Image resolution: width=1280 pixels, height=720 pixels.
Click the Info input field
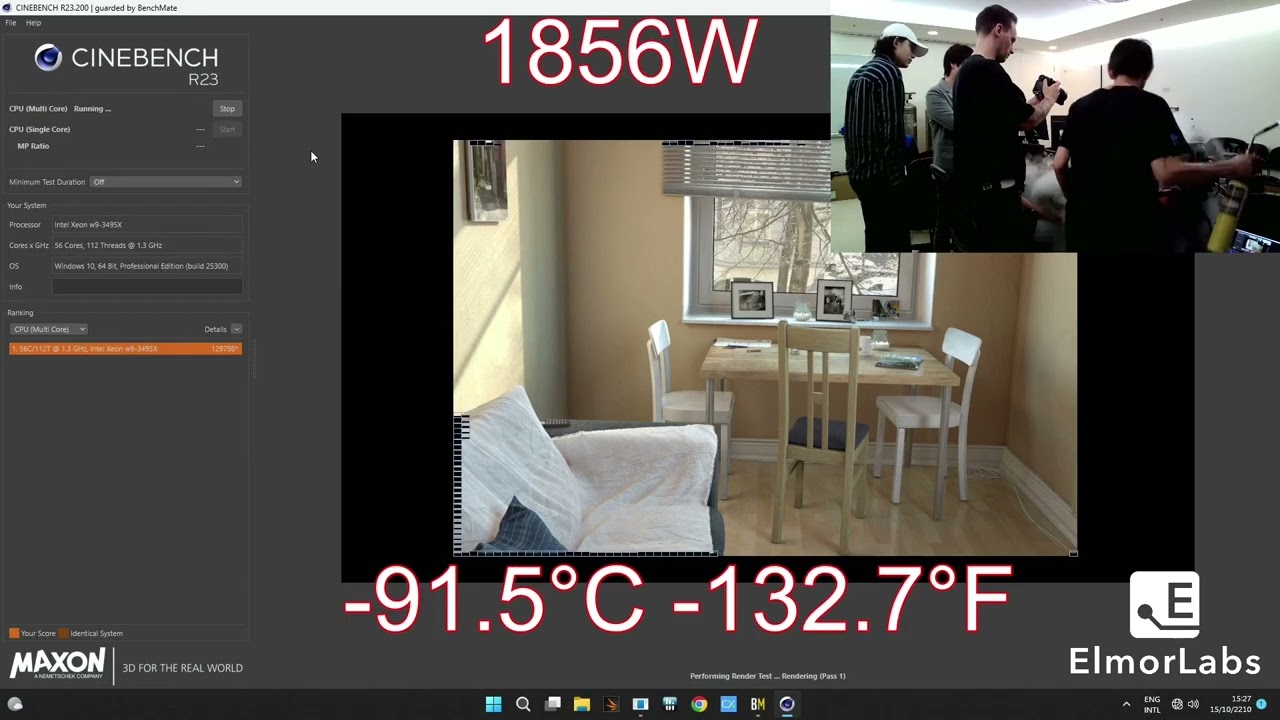147,287
